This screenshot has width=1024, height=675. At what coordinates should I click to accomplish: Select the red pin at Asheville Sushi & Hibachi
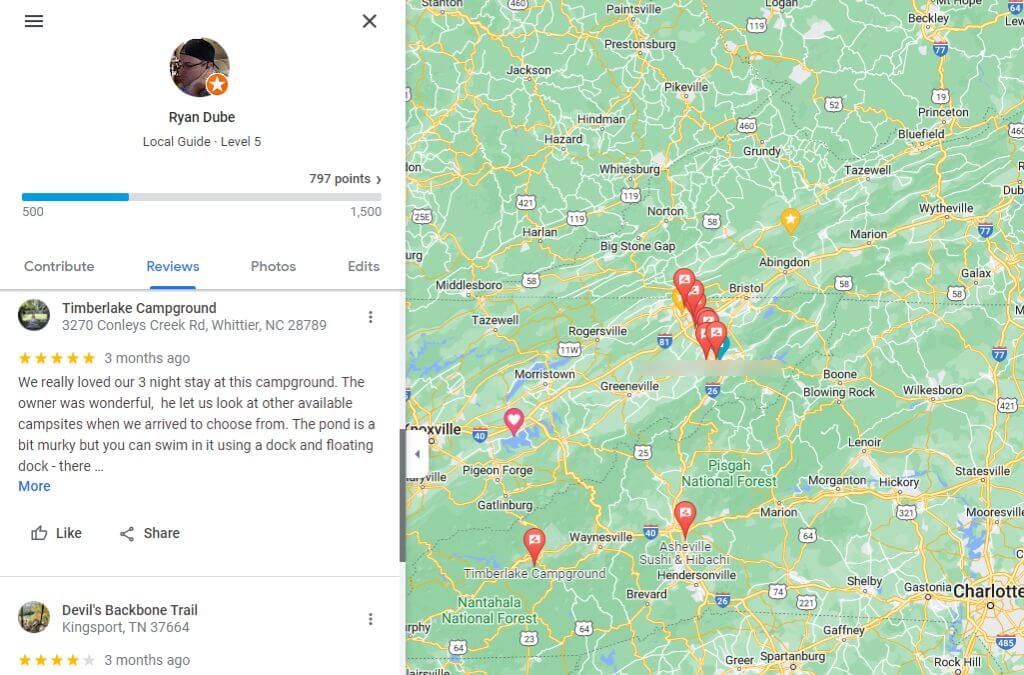click(x=684, y=518)
